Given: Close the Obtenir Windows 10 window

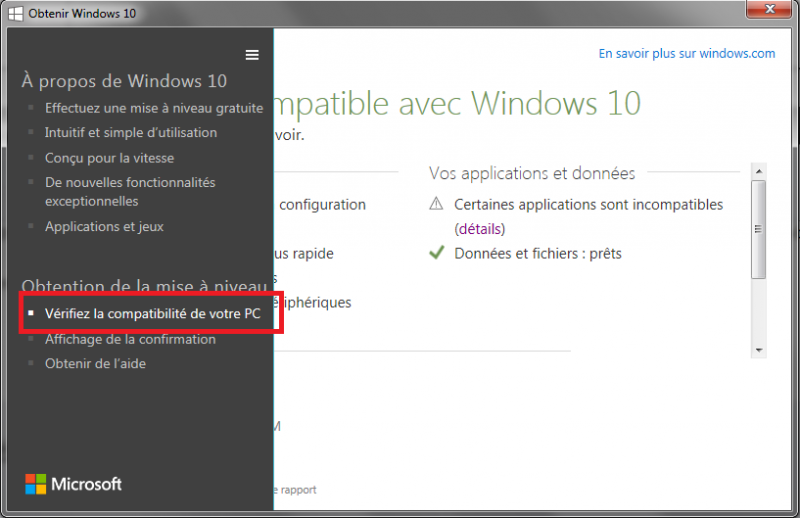Looking at the screenshot, I should [x=769, y=13].
